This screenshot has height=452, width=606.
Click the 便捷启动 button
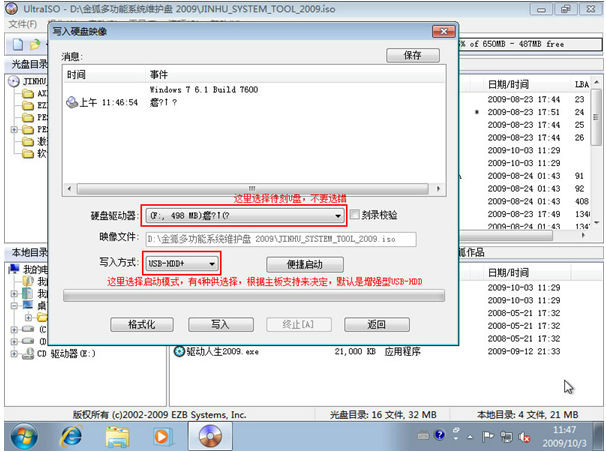click(x=306, y=264)
